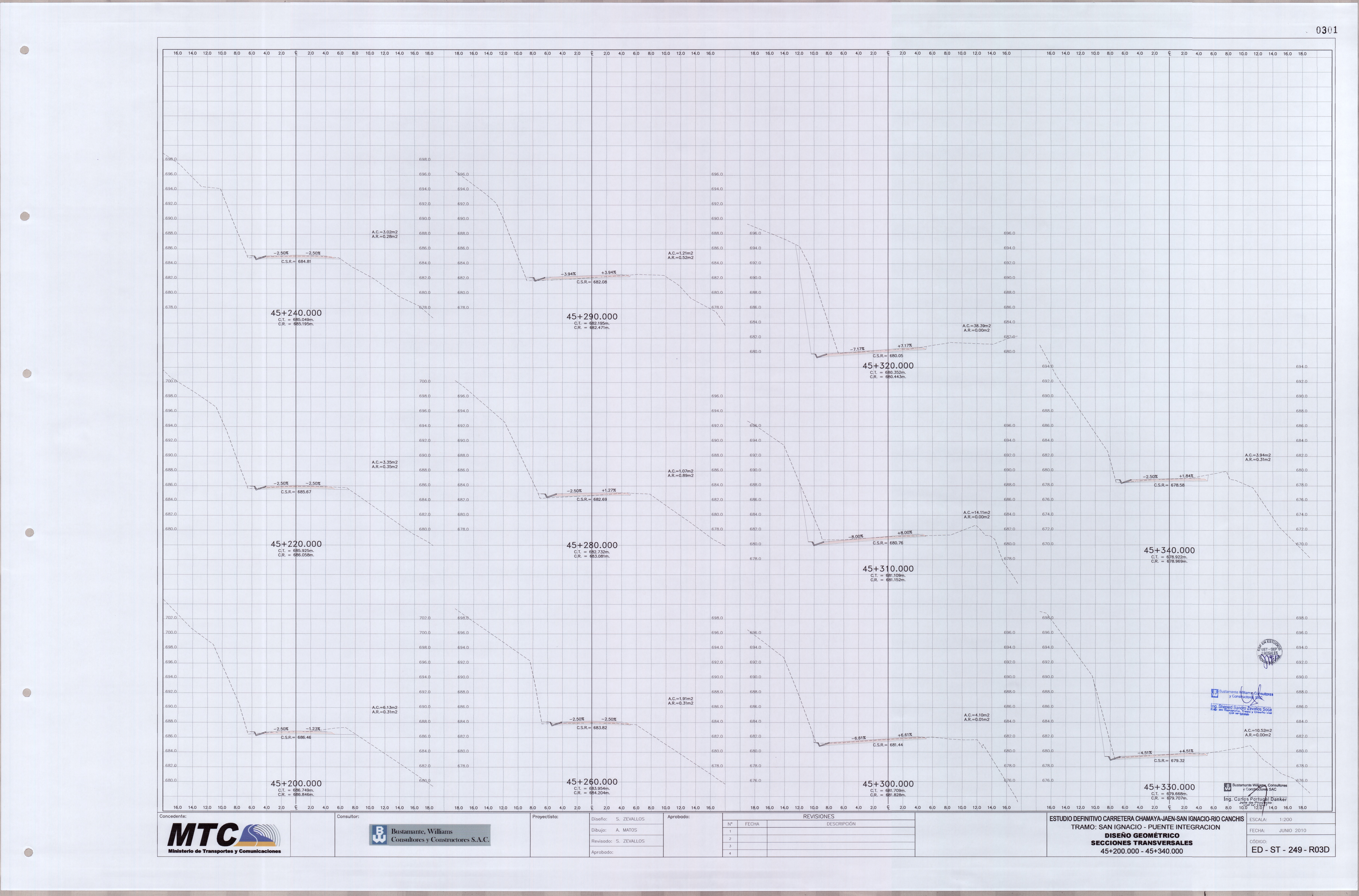Viewport: 1359px width, 896px height.
Task: Click the round blue approval stamp
Action: [1269, 653]
